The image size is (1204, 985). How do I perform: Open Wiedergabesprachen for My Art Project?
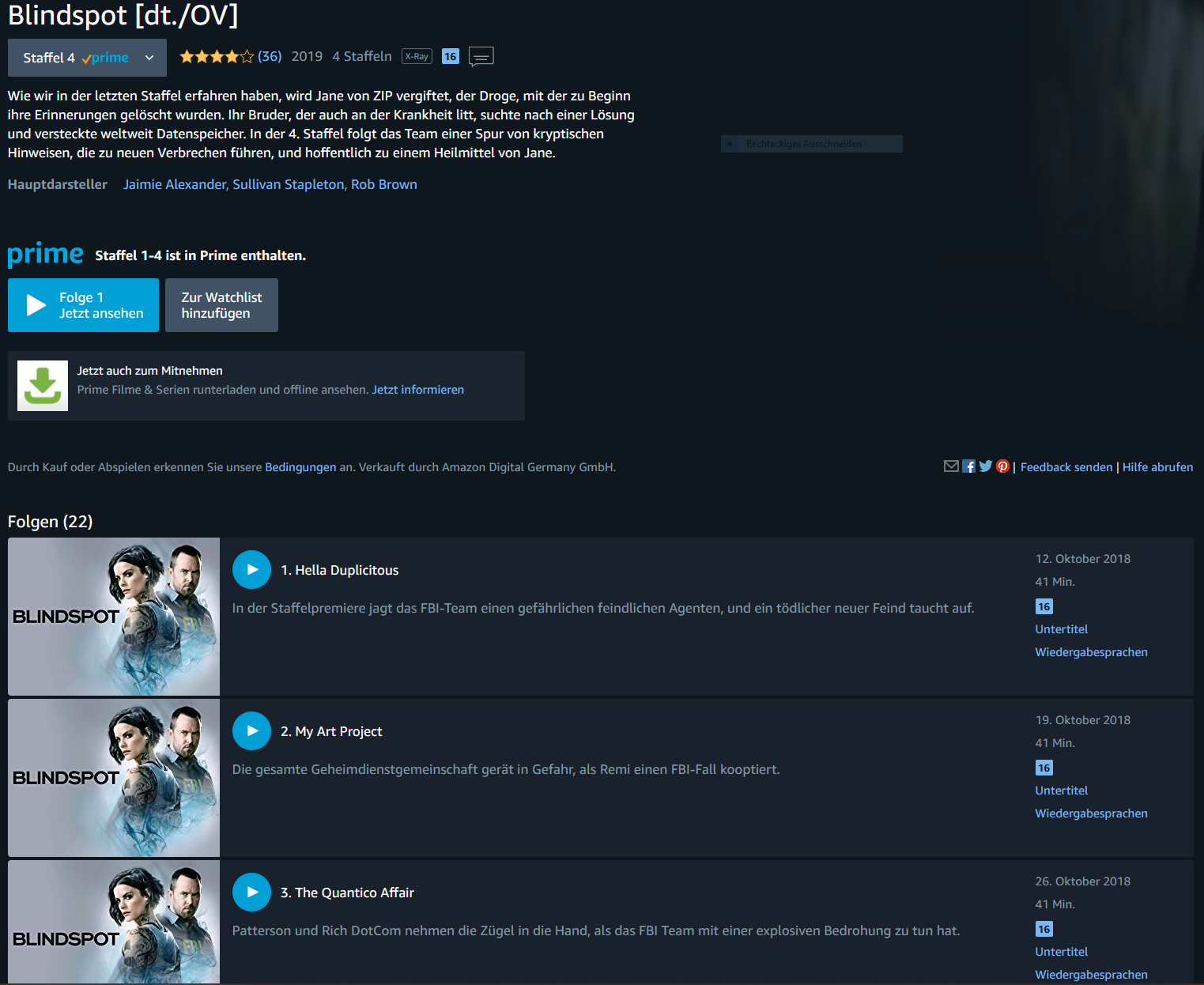pyautogui.click(x=1092, y=813)
